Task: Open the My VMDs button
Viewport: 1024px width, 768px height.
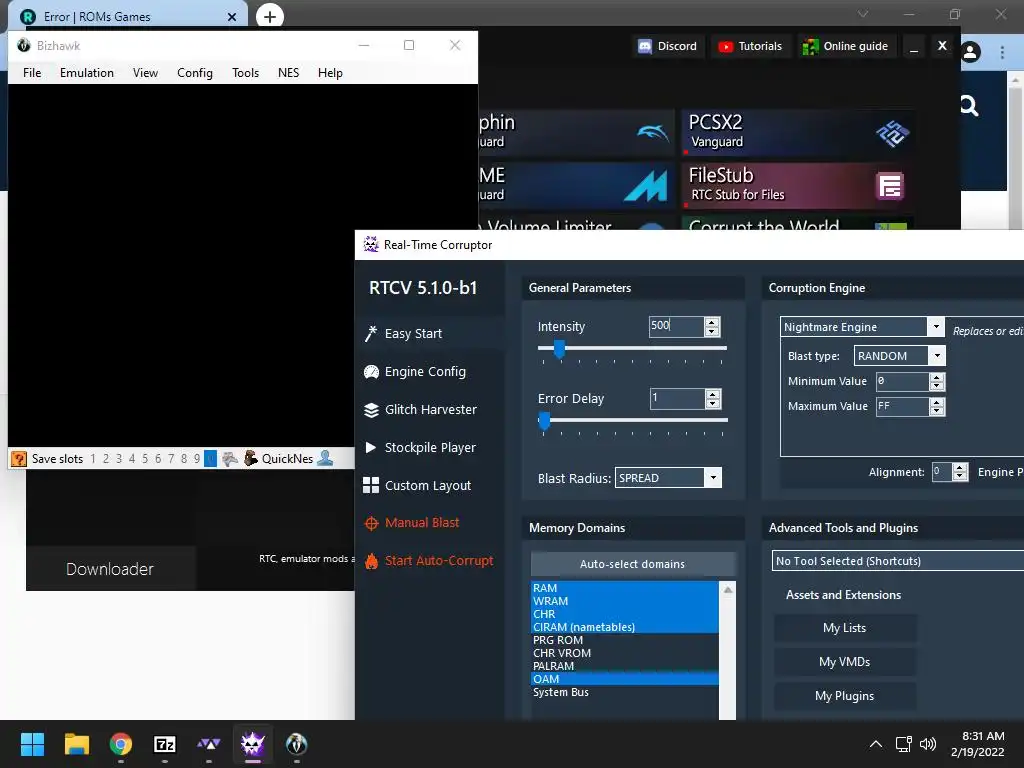Action: (844, 662)
